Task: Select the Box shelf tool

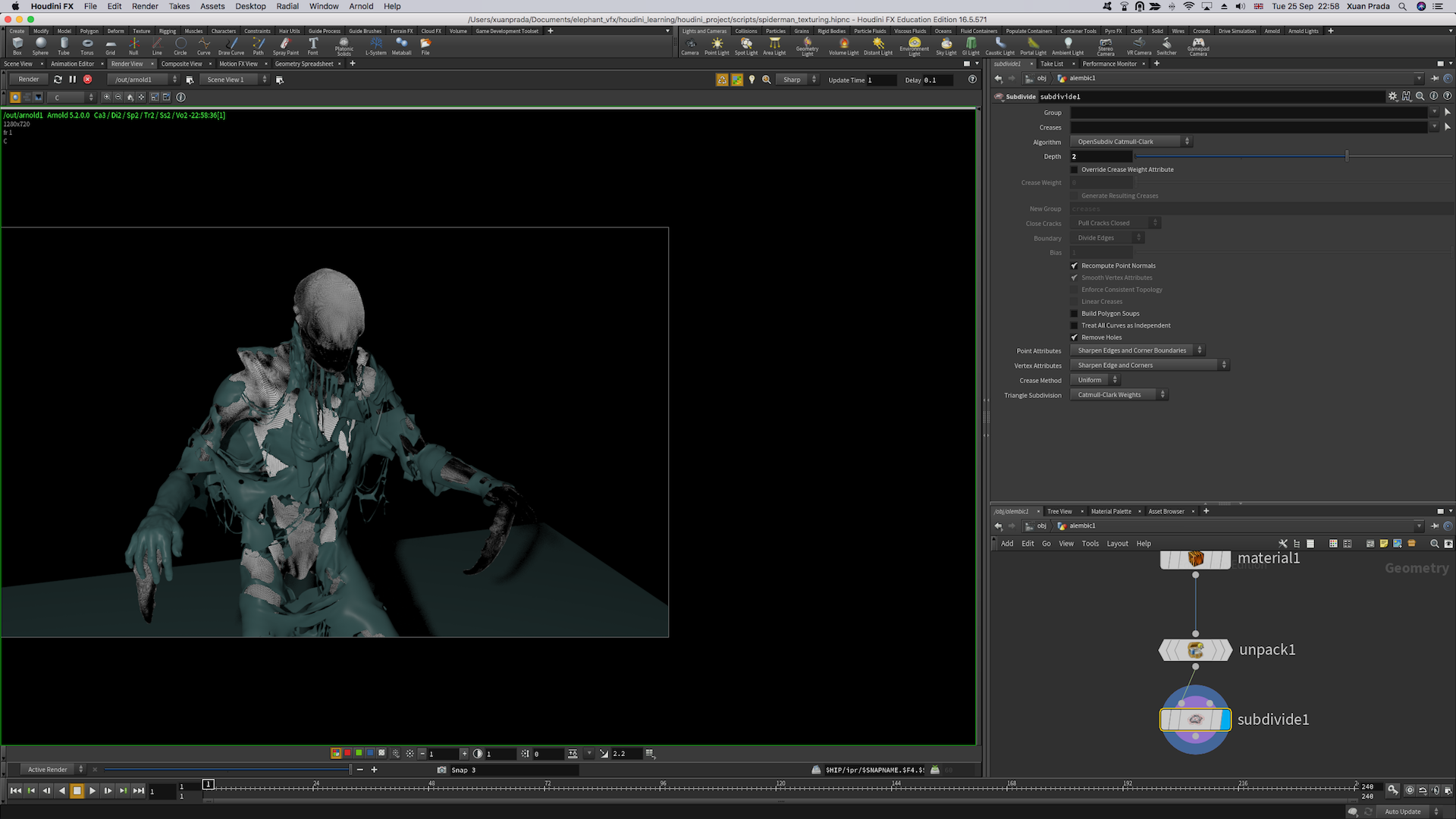Action: point(17,46)
